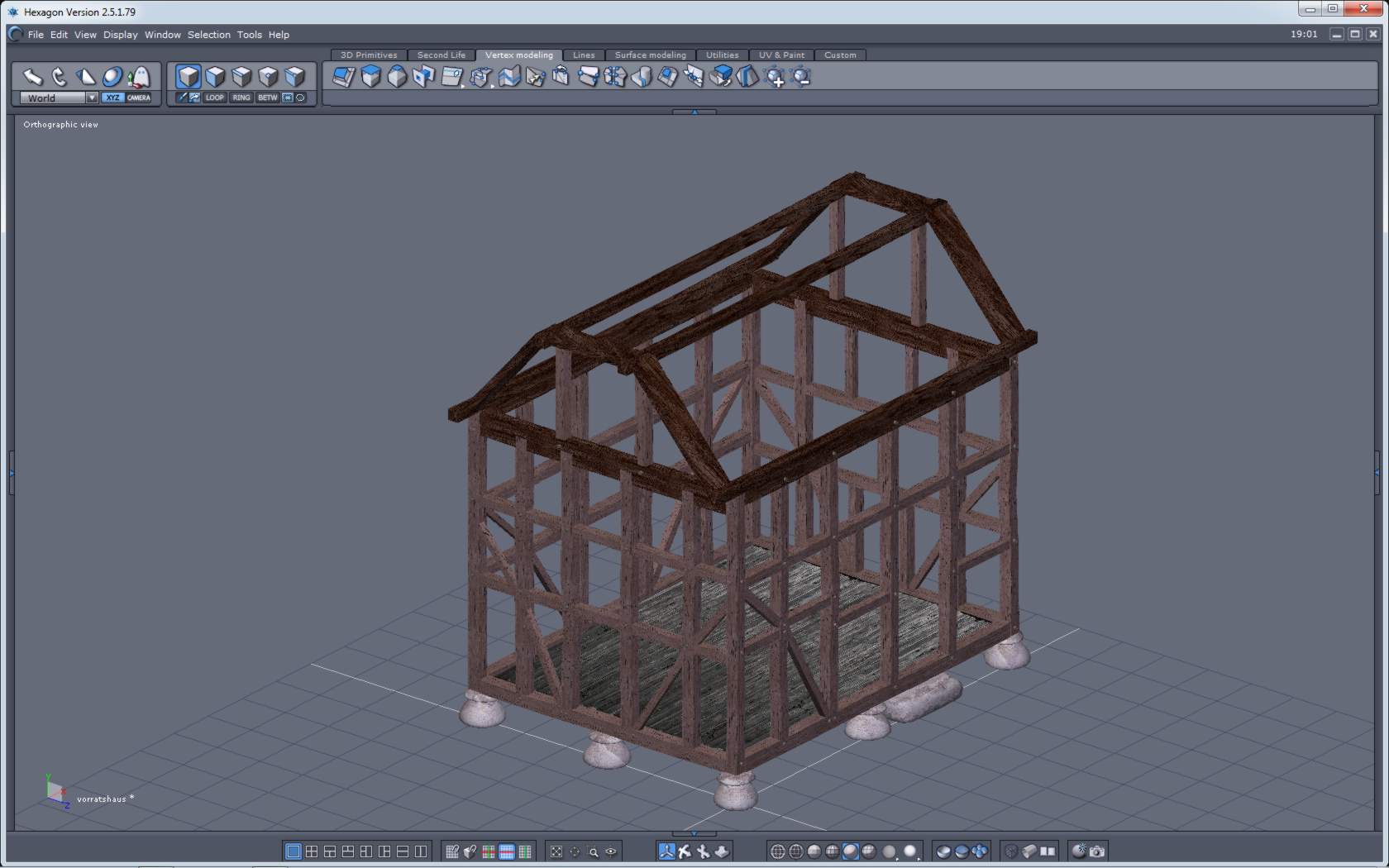The width and height of the screenshot is (1389, 868).
Task: Click the magnifier zoom icon in bottom bar
Action: [593, 851]
